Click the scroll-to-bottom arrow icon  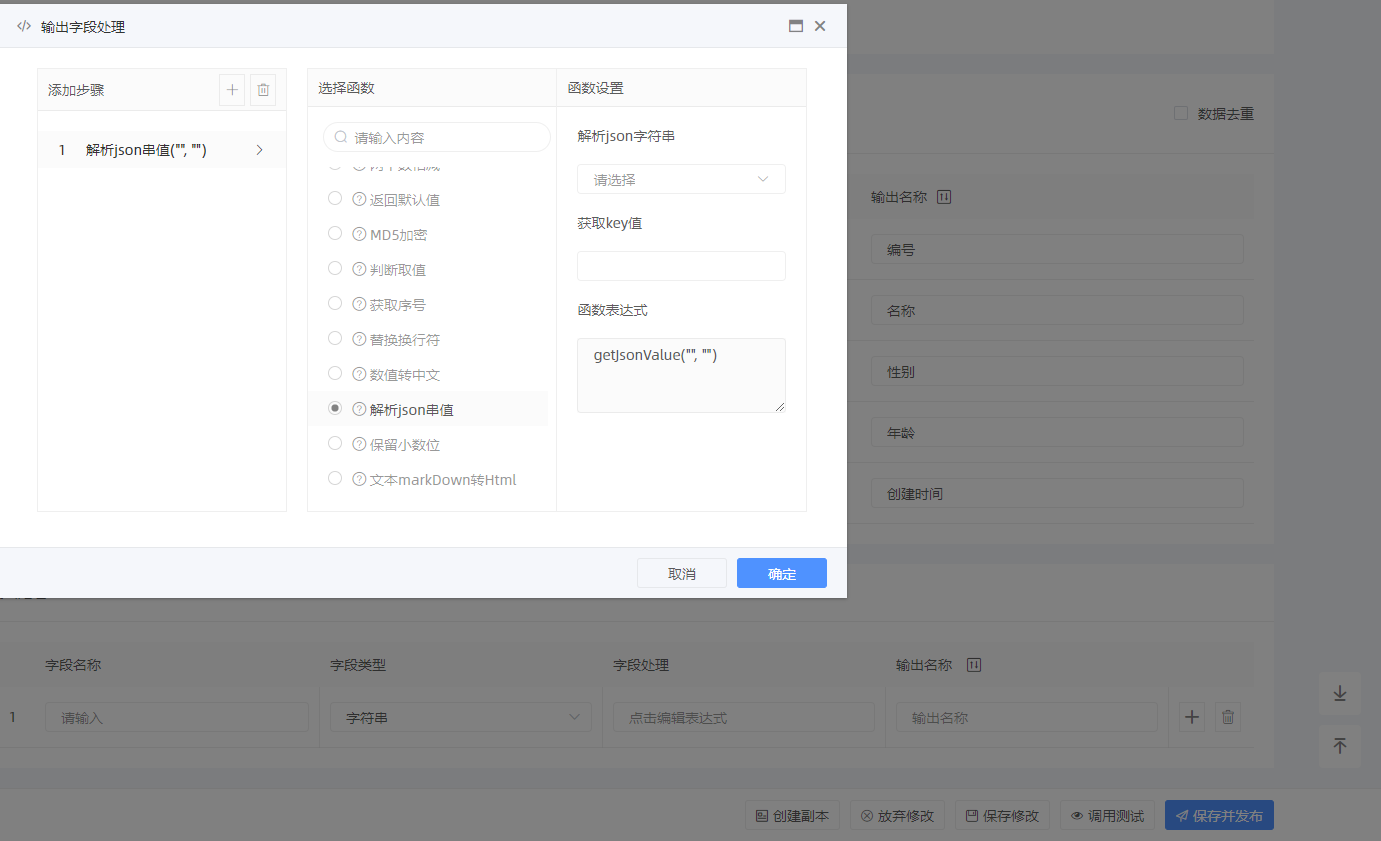pos(1339,694)
